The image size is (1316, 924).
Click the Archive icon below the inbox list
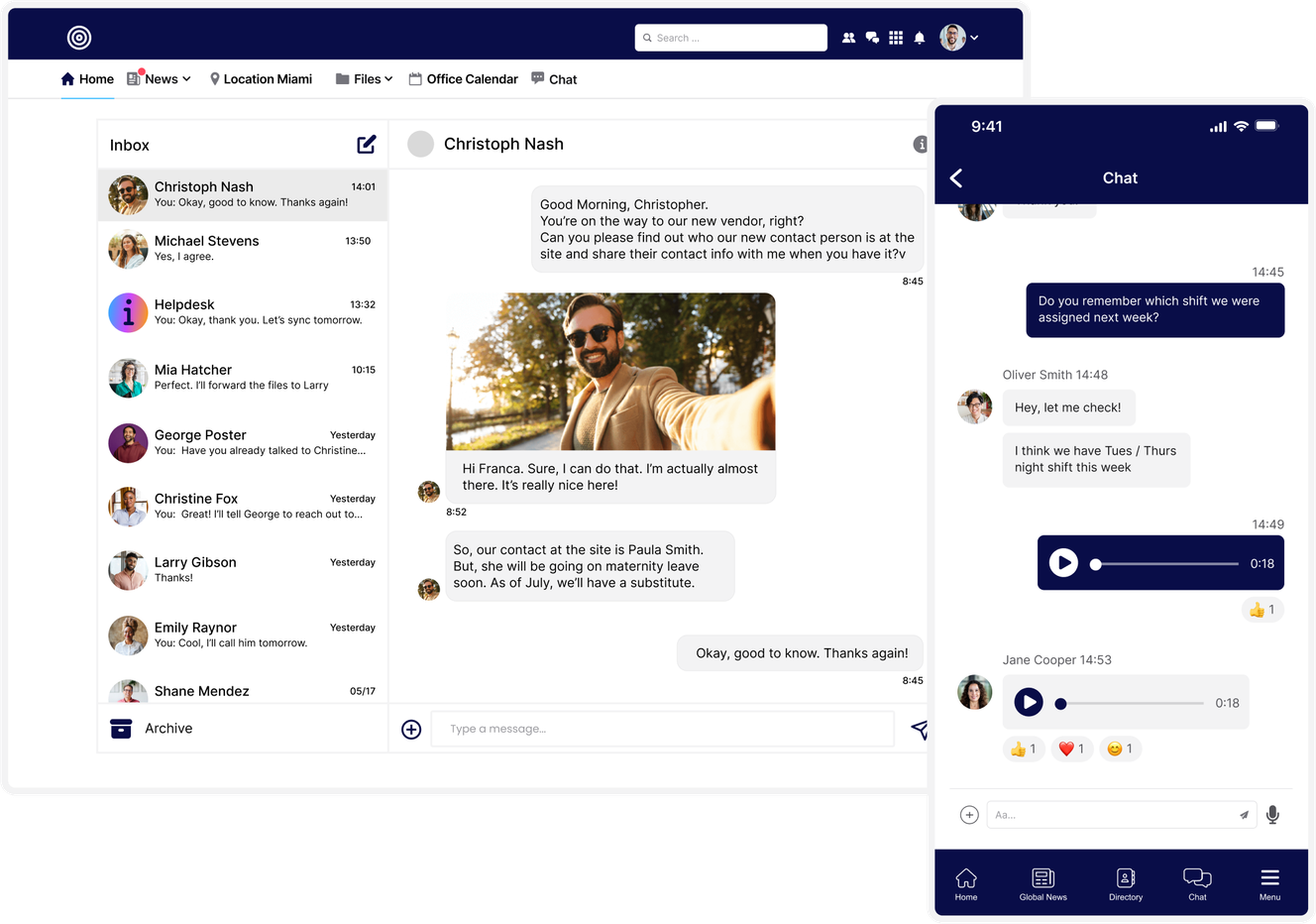coord(120,728)
